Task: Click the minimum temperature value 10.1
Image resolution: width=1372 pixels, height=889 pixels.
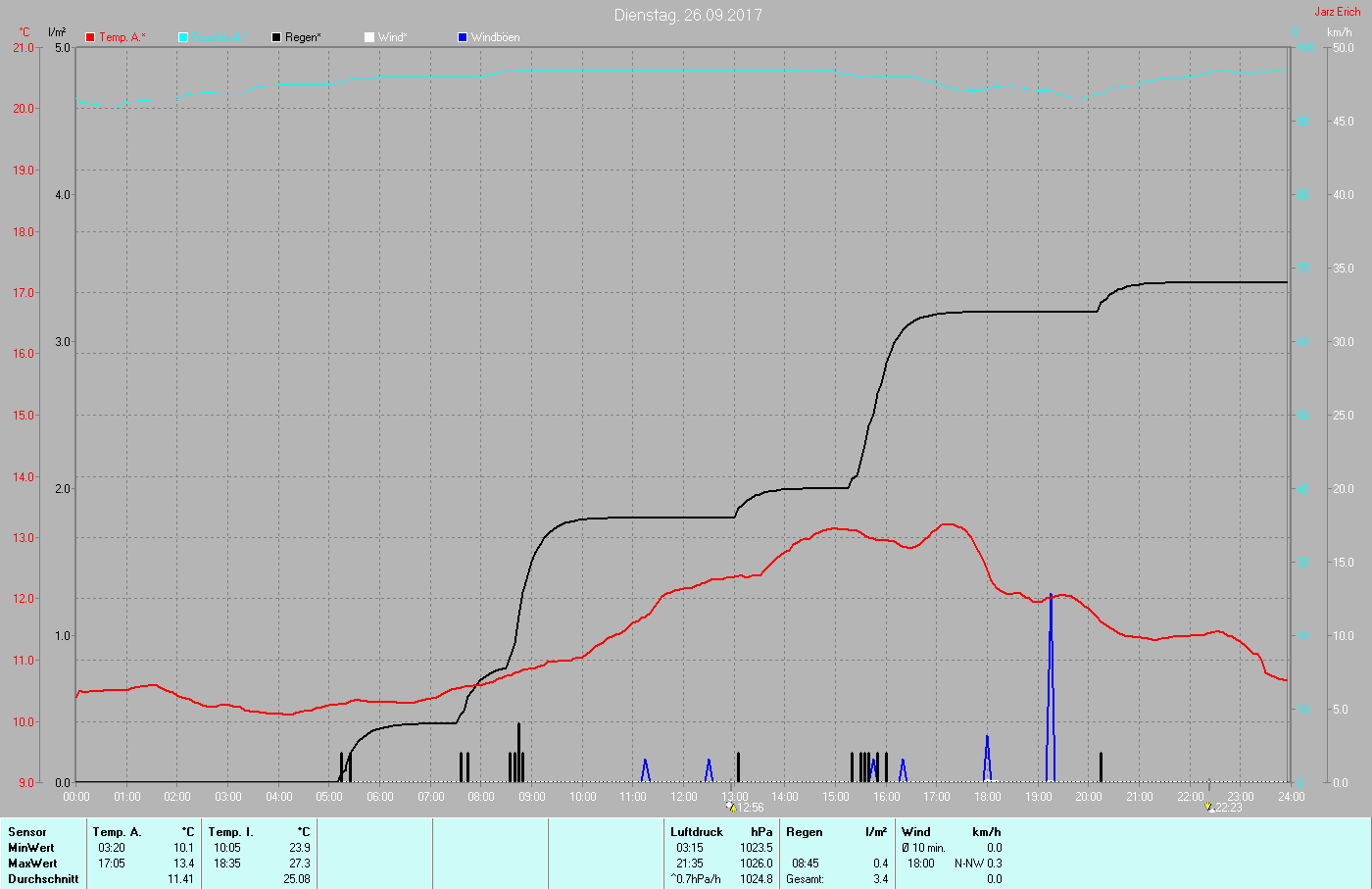Action: [183, 848]
